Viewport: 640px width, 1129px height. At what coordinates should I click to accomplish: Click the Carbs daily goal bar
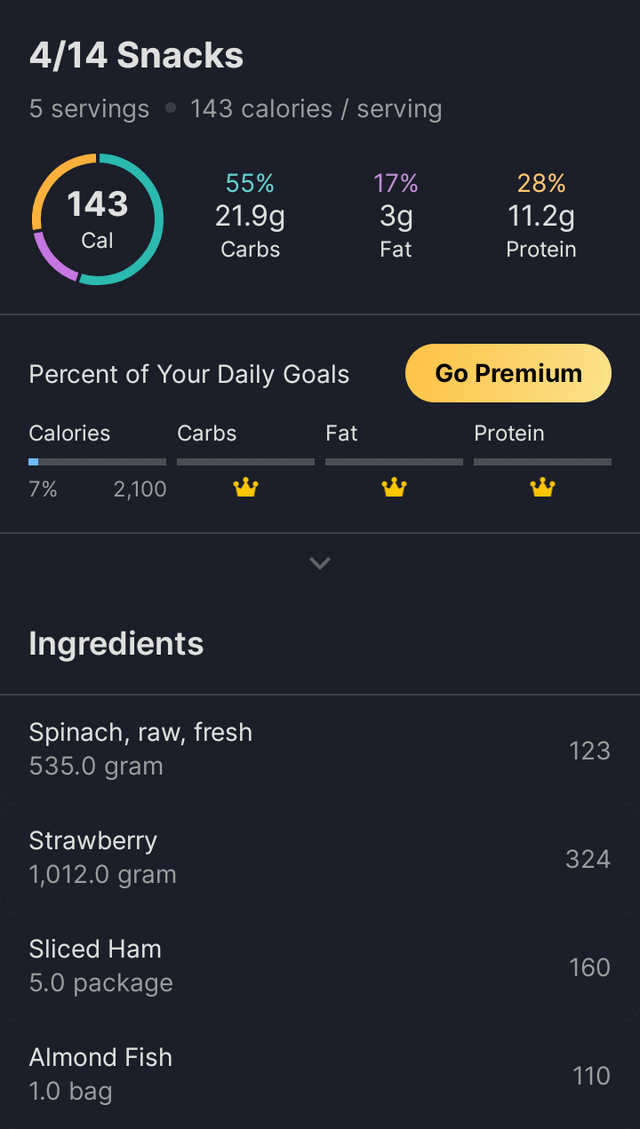point(246,462)
